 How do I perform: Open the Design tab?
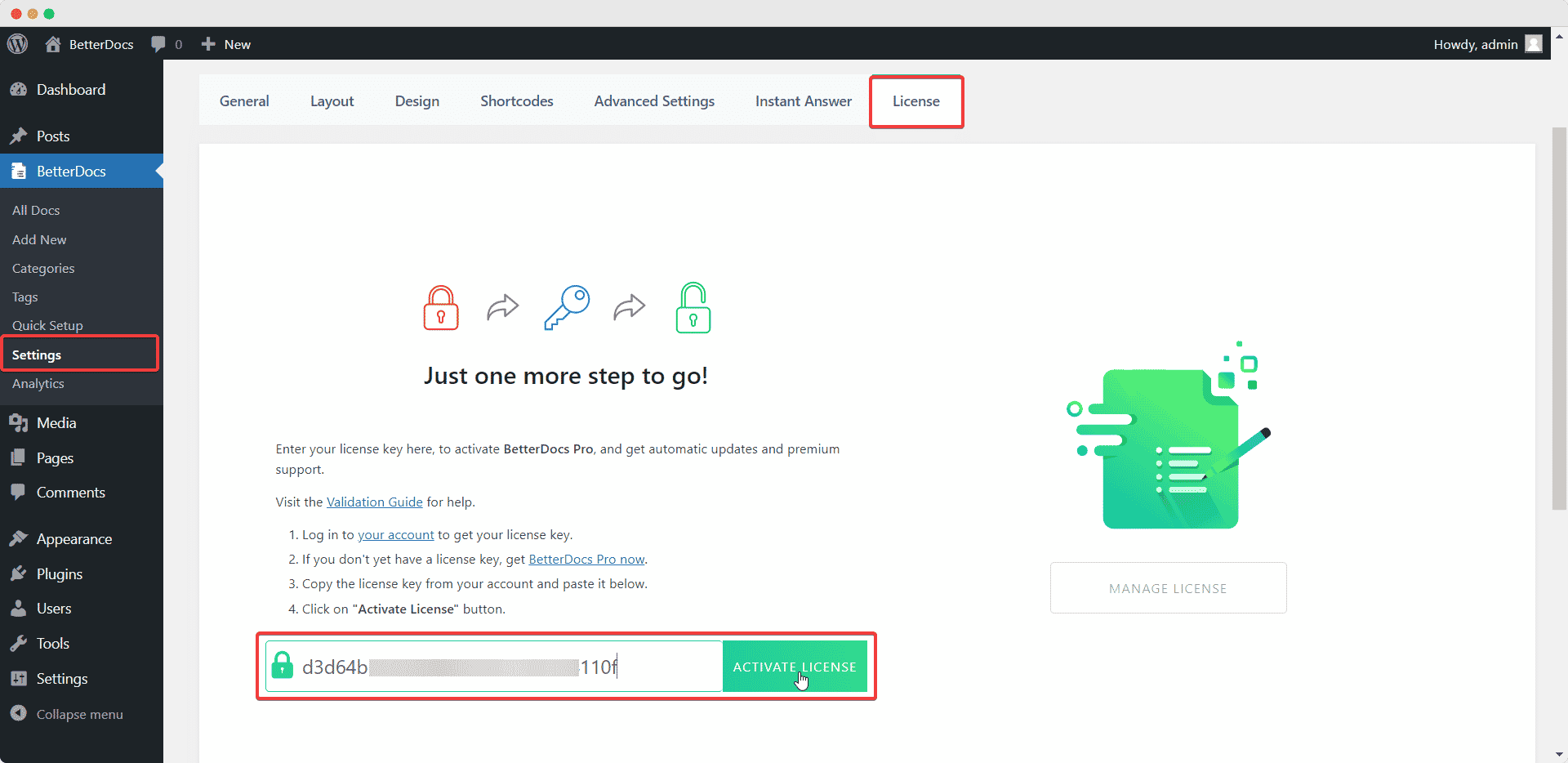pyautogui.click(x=417, y=101)
